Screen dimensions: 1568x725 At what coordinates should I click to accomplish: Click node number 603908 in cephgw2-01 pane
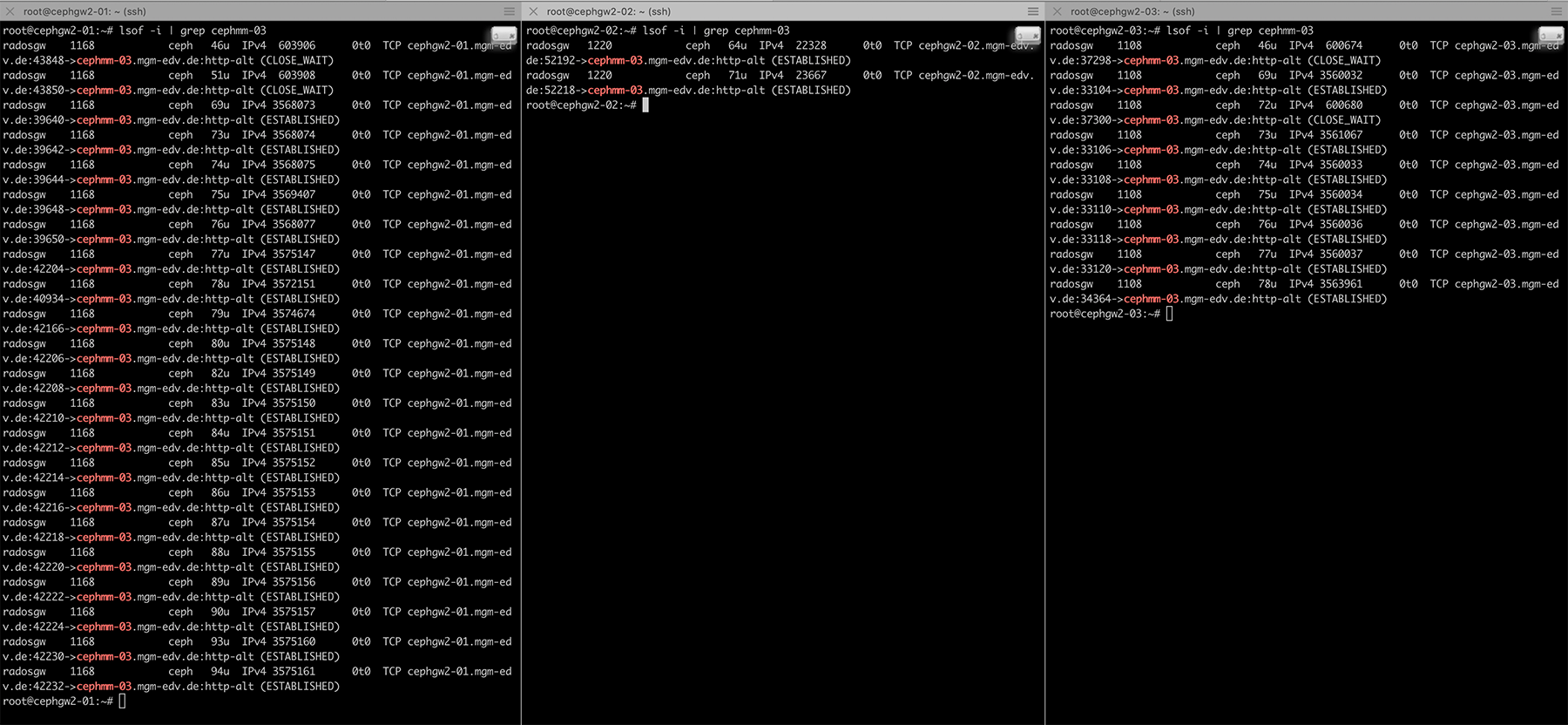point(297,75)
